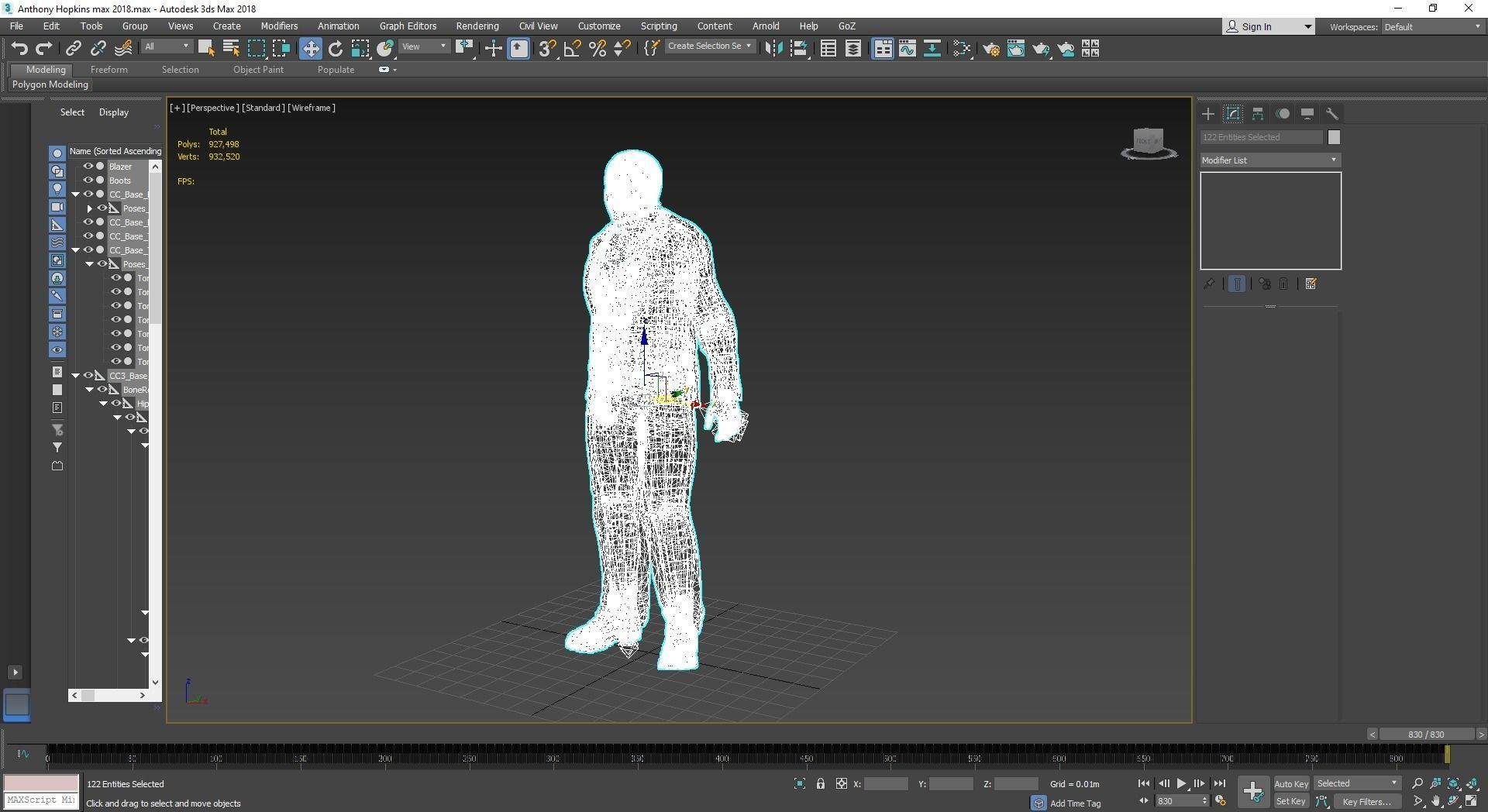
Task: Activate the Bind to Space Warp tool
Action: [123, 49]
